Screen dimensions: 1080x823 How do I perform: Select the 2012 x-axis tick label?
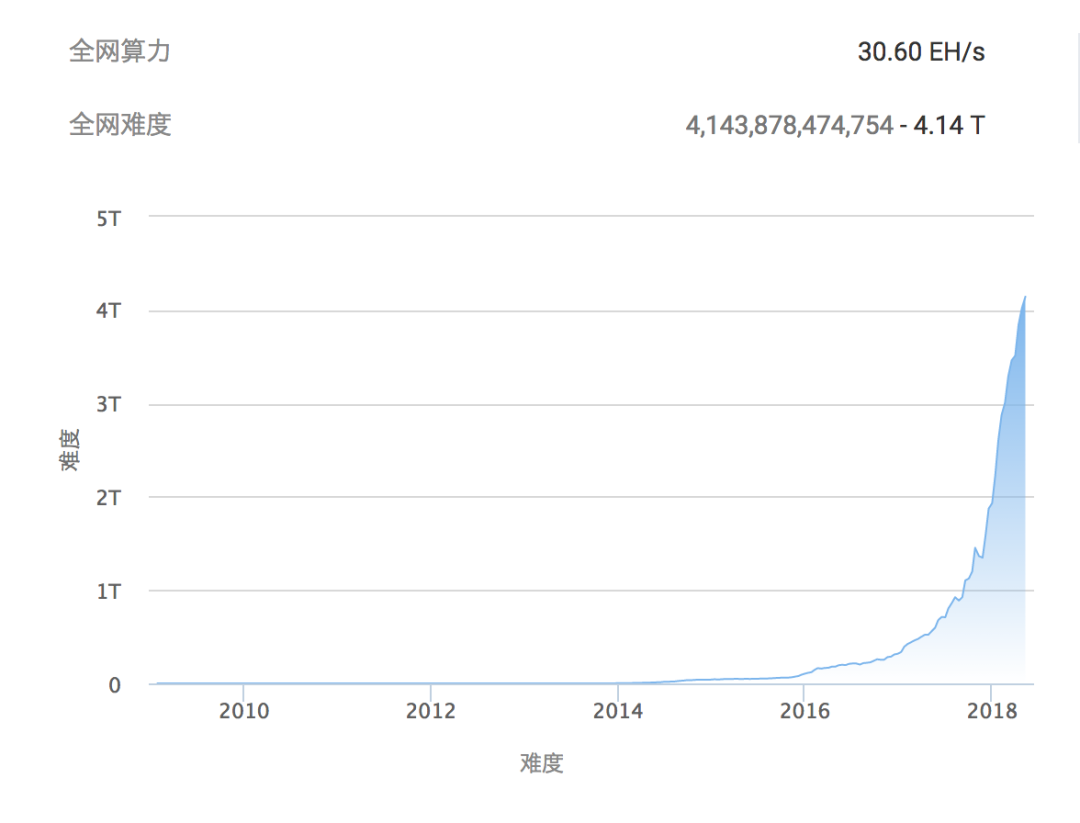[431, 711]
